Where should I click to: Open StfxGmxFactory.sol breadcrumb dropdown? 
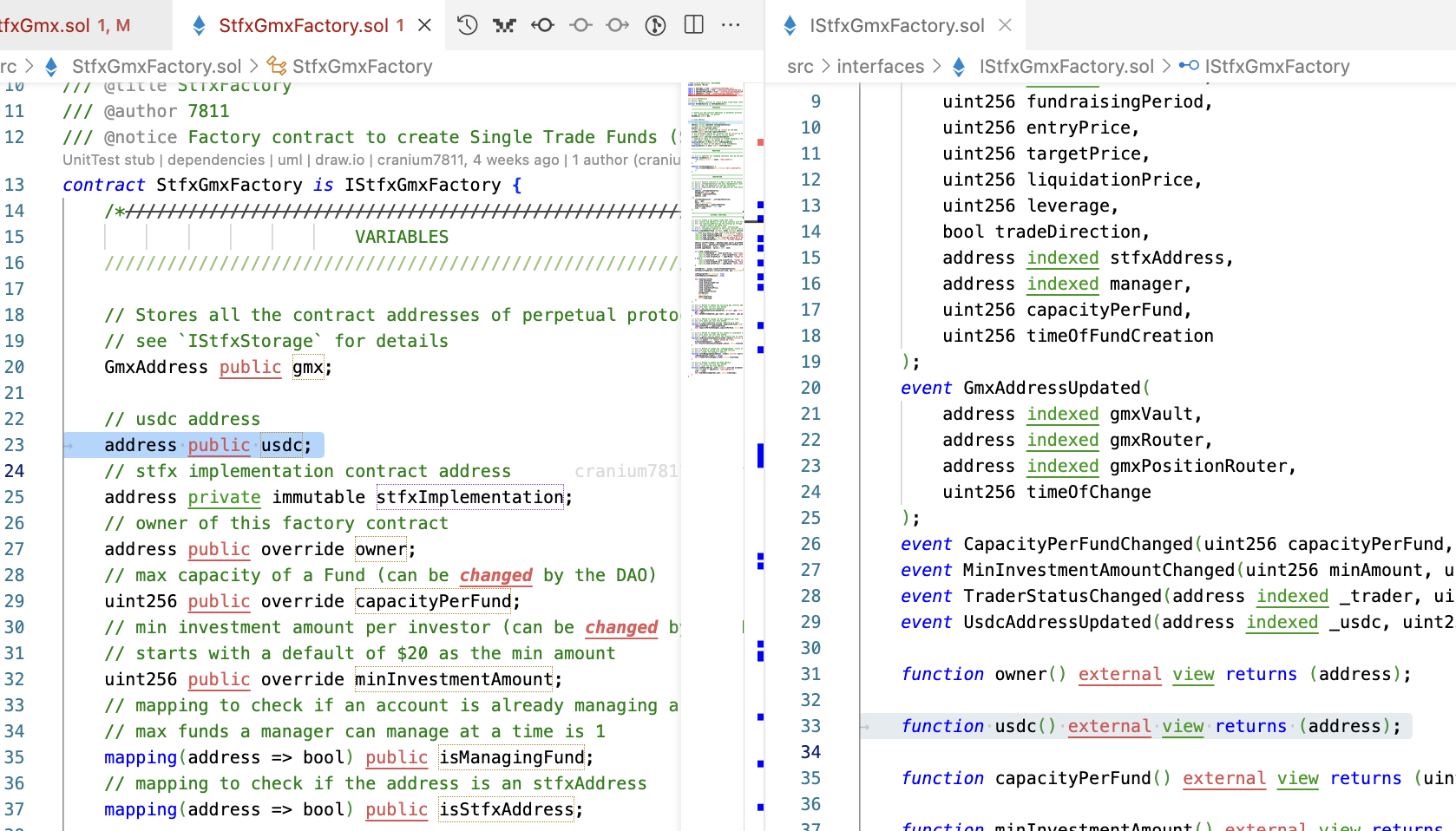pos(156,66)
